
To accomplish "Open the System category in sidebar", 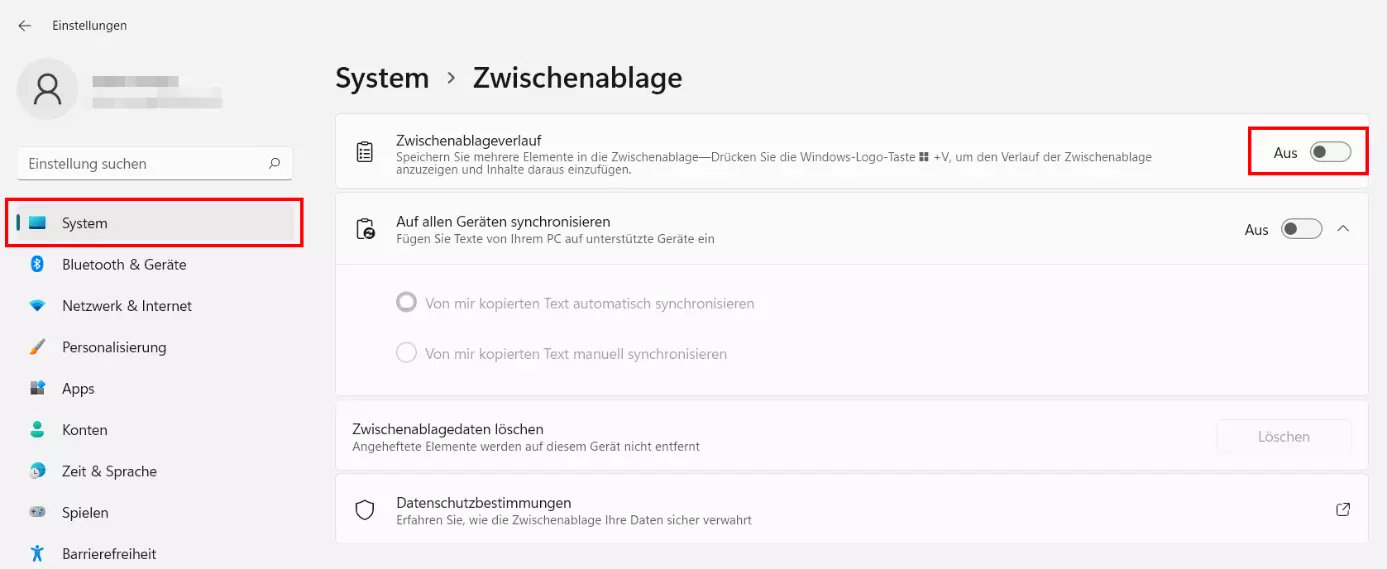I will tap(85, 223).
